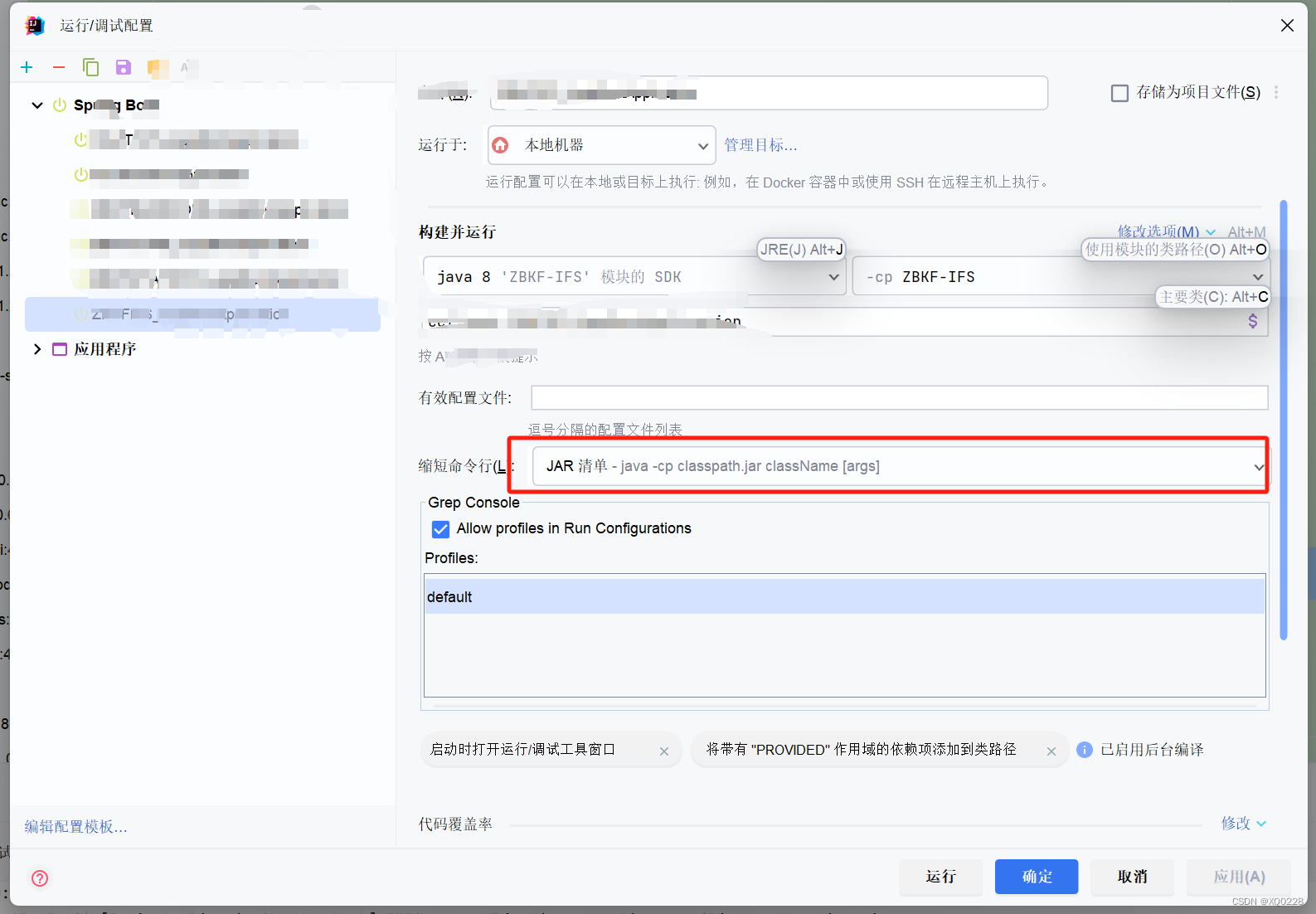The height and width of the screenshot is (914, 1316).
Task: Expand the Application tree node
Action: (x=37, y=349)
